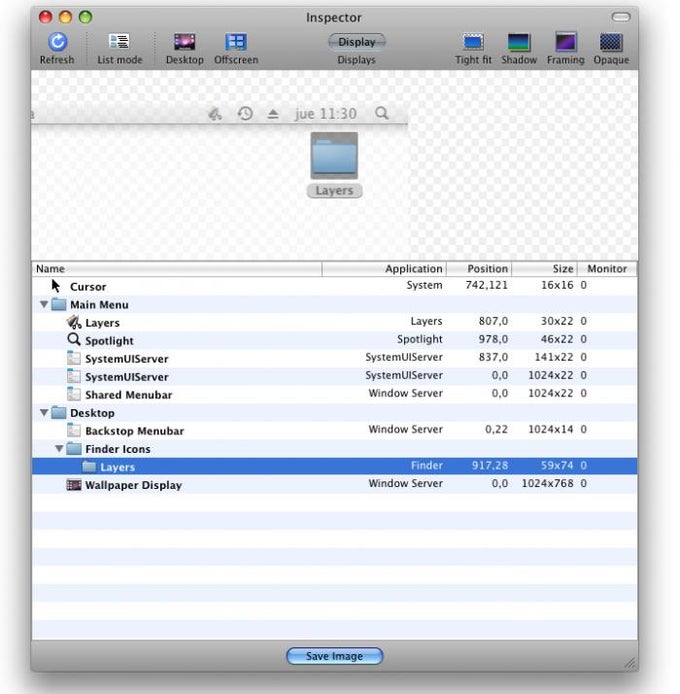Click the 978,0 position cell

tap(493, 339)
